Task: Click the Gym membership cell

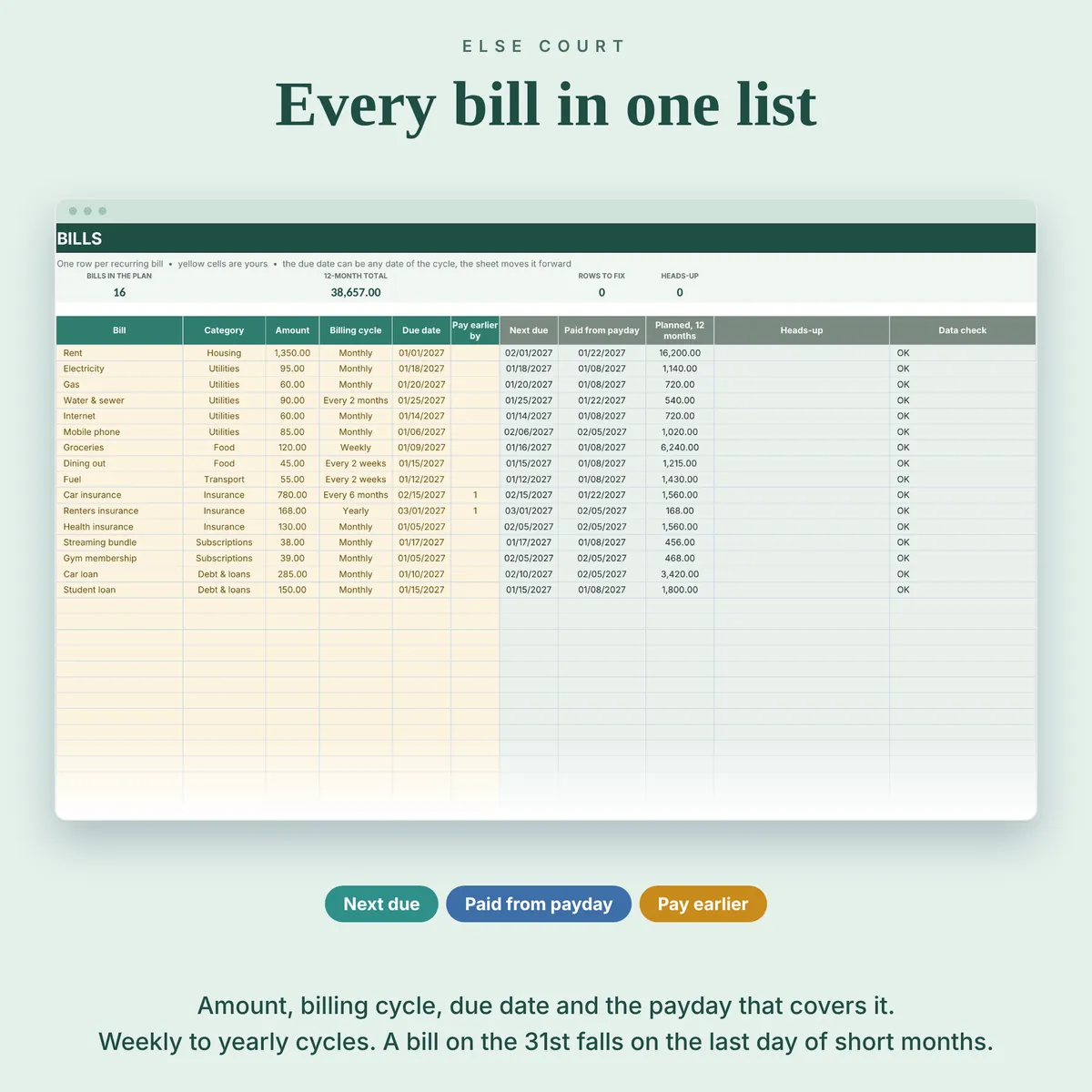Action: [119, 559]
